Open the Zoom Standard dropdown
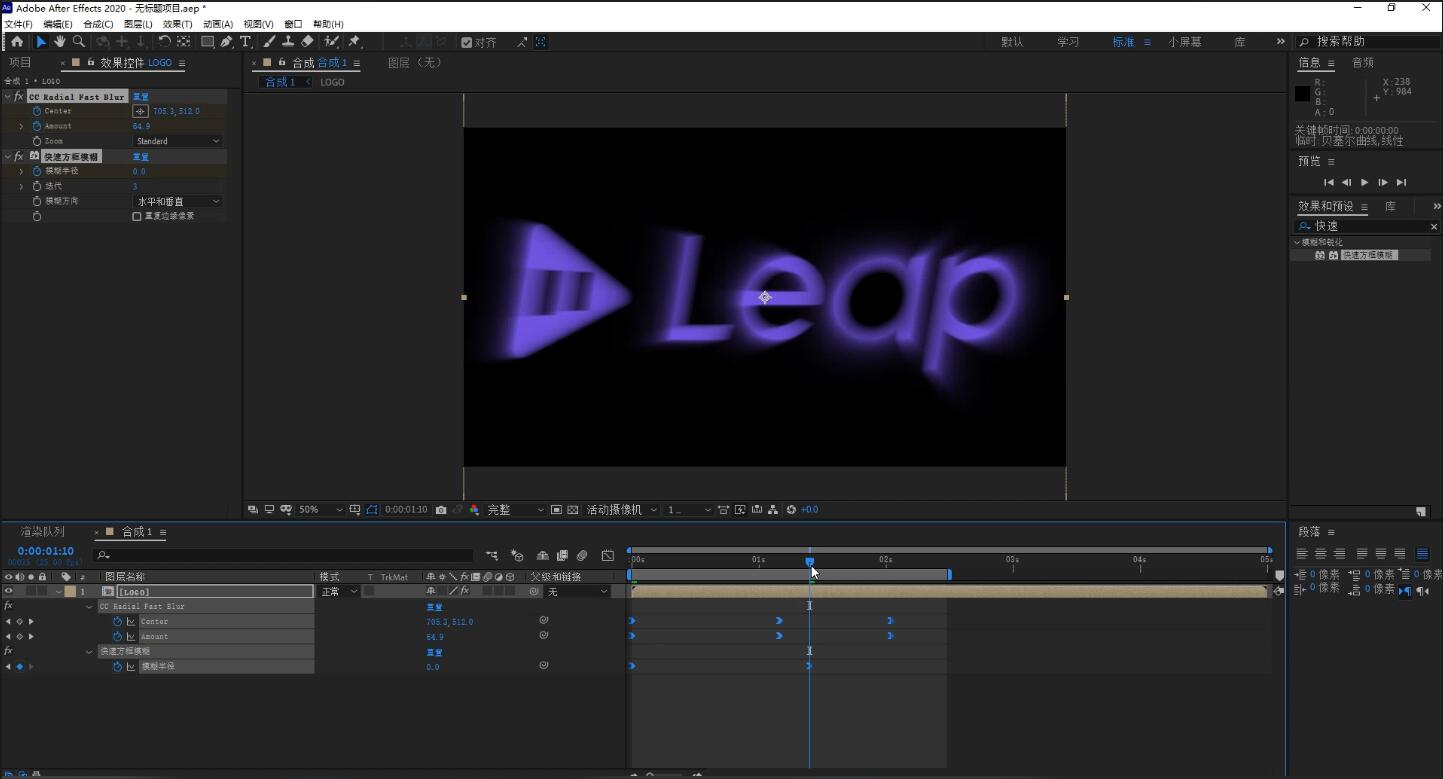The height and width of the screenshot is (779, 1443). pos(177,141)
